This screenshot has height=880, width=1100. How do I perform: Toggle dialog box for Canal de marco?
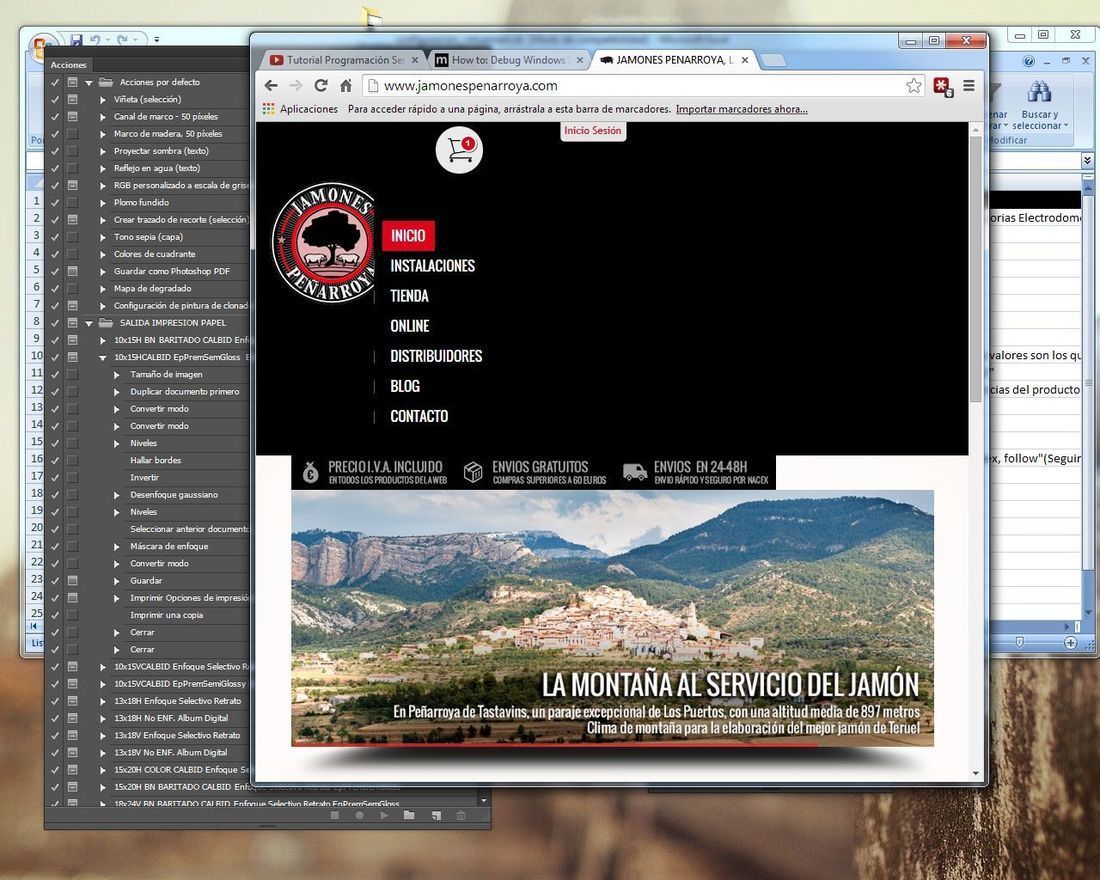[x=72, y=116]
